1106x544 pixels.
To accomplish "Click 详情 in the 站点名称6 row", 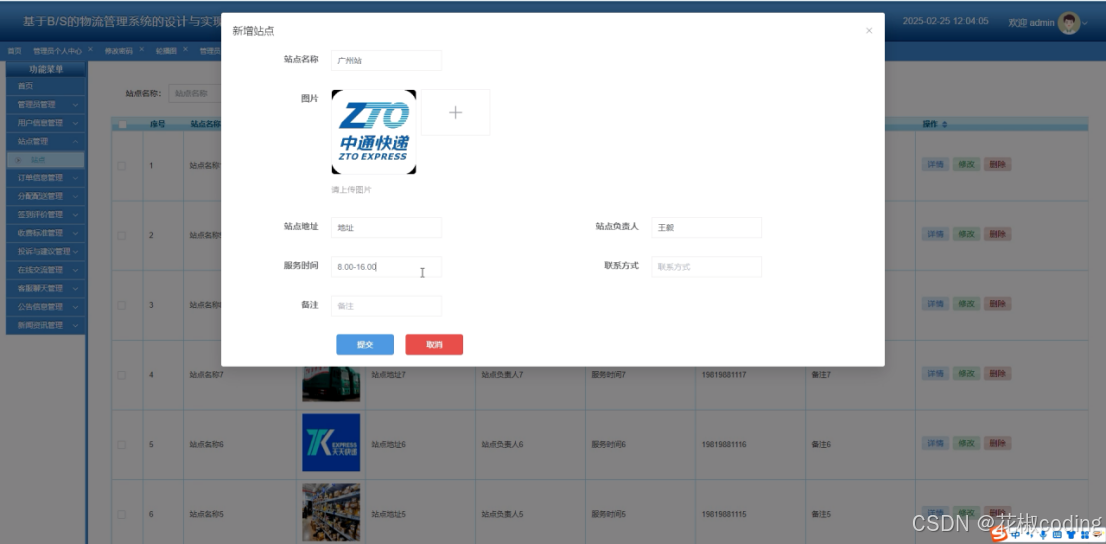I will (x=935, y=443).
